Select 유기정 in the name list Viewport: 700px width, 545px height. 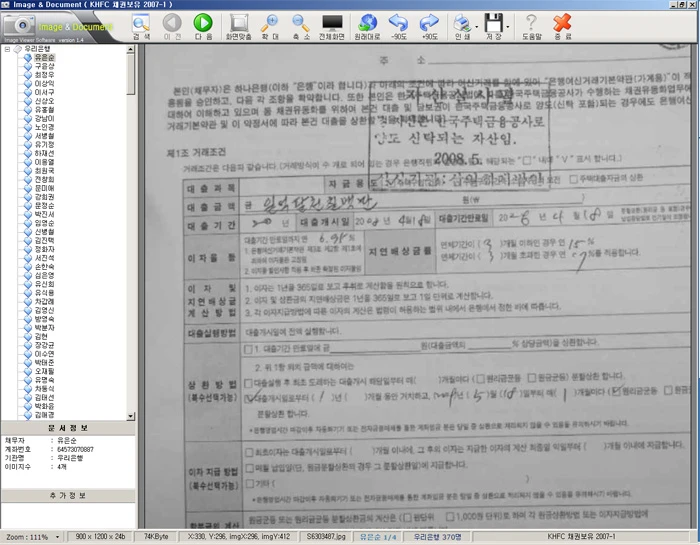pos(45,145)
